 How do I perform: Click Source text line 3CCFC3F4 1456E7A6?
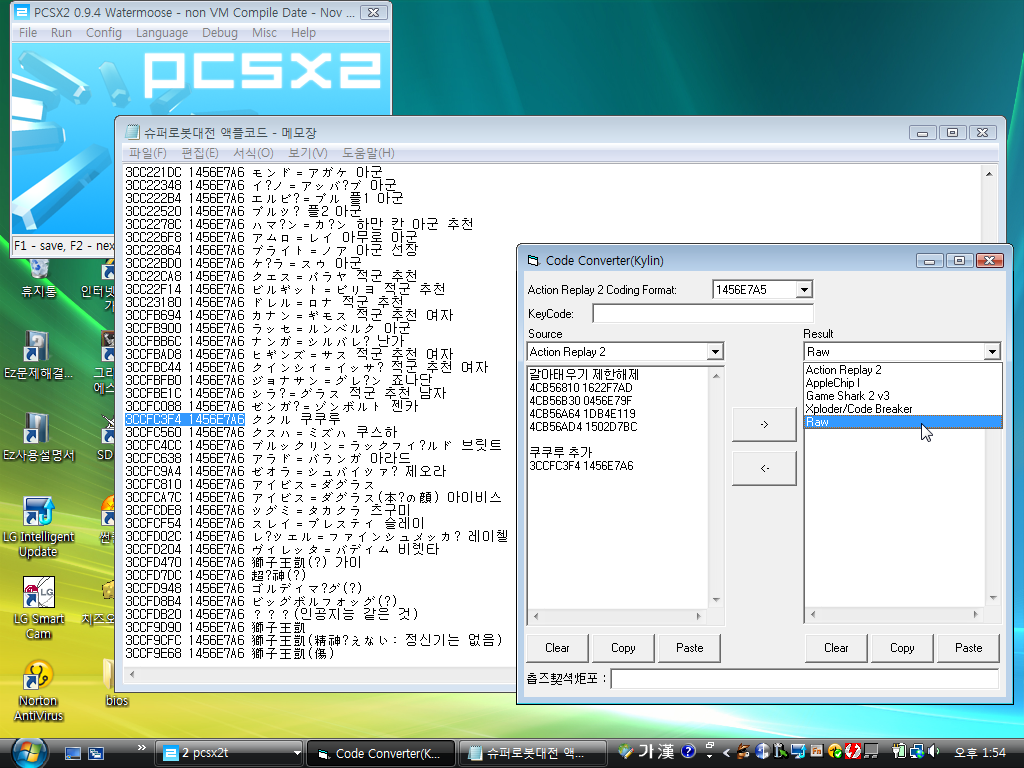(581, 466)
